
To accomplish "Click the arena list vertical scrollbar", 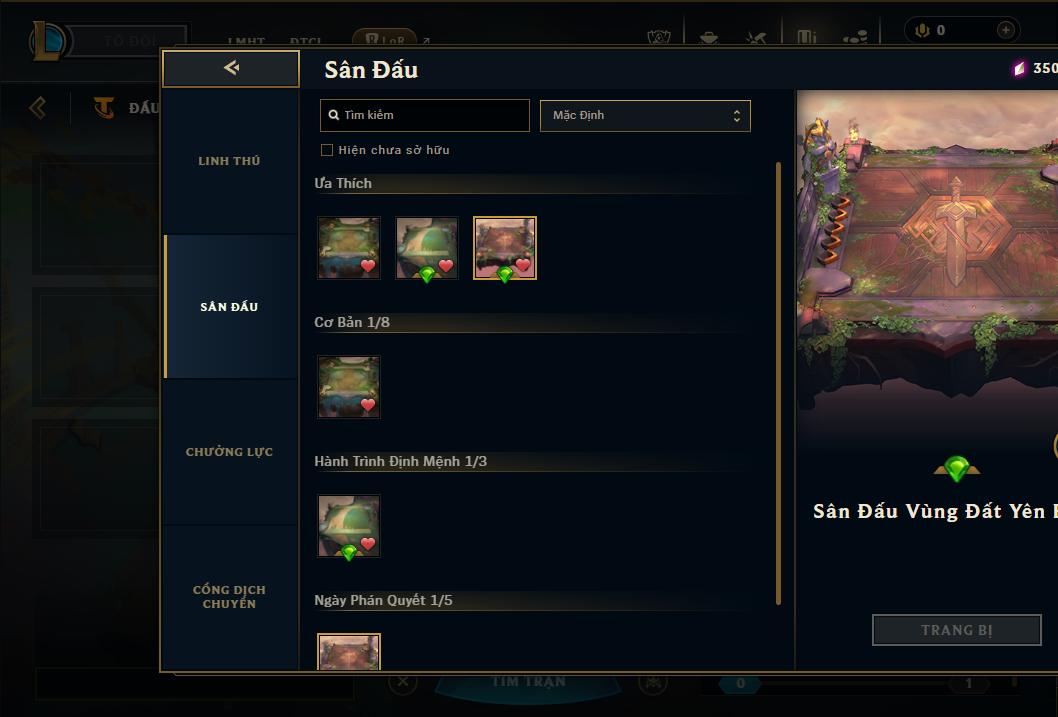I will 778,383.
